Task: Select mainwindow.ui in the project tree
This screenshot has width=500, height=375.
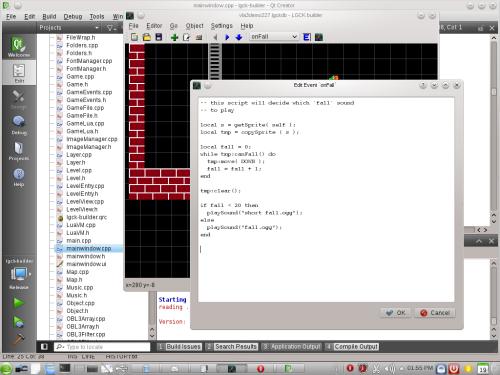Action: coord(86,264)
